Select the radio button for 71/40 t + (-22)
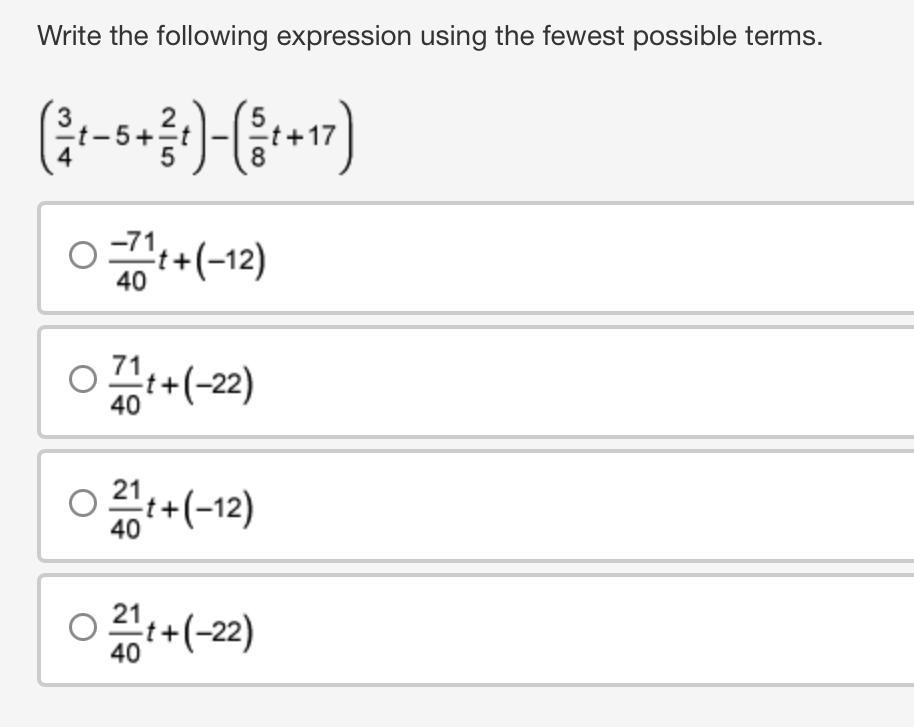Viewport: 914px width, 727px height. coord(83,379)
